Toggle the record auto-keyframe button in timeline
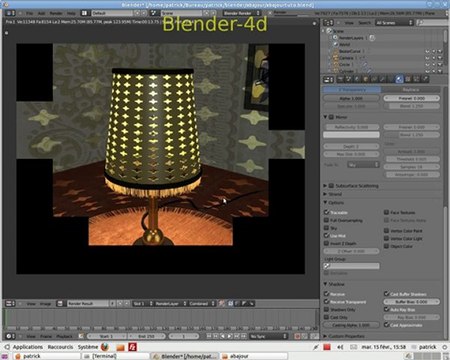 (x=297, y=336)
